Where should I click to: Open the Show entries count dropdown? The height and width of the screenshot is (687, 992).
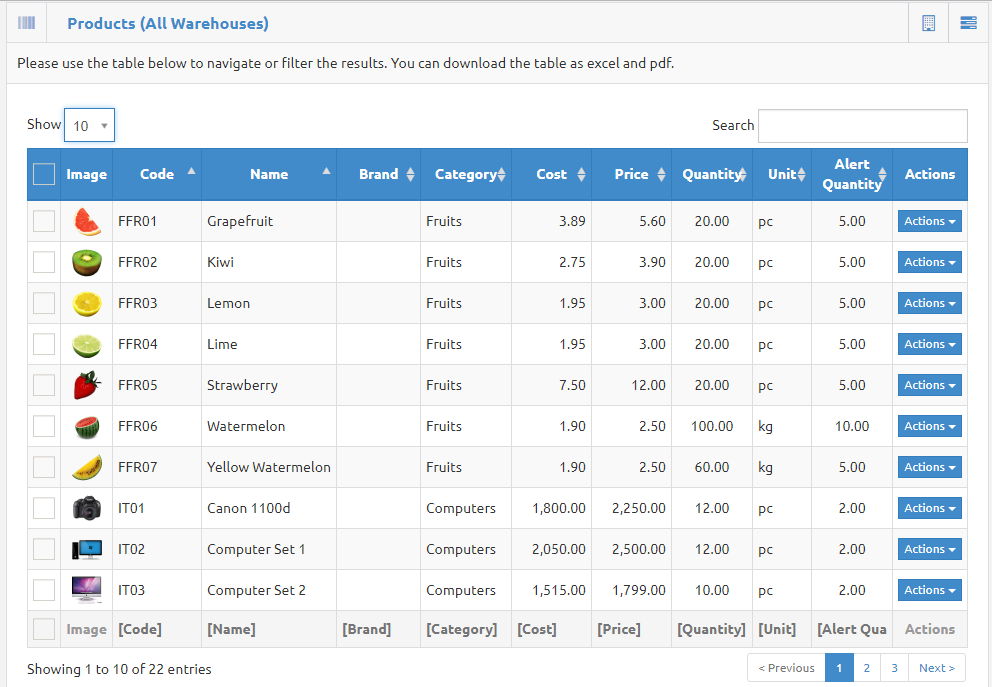tap(89, 125)
